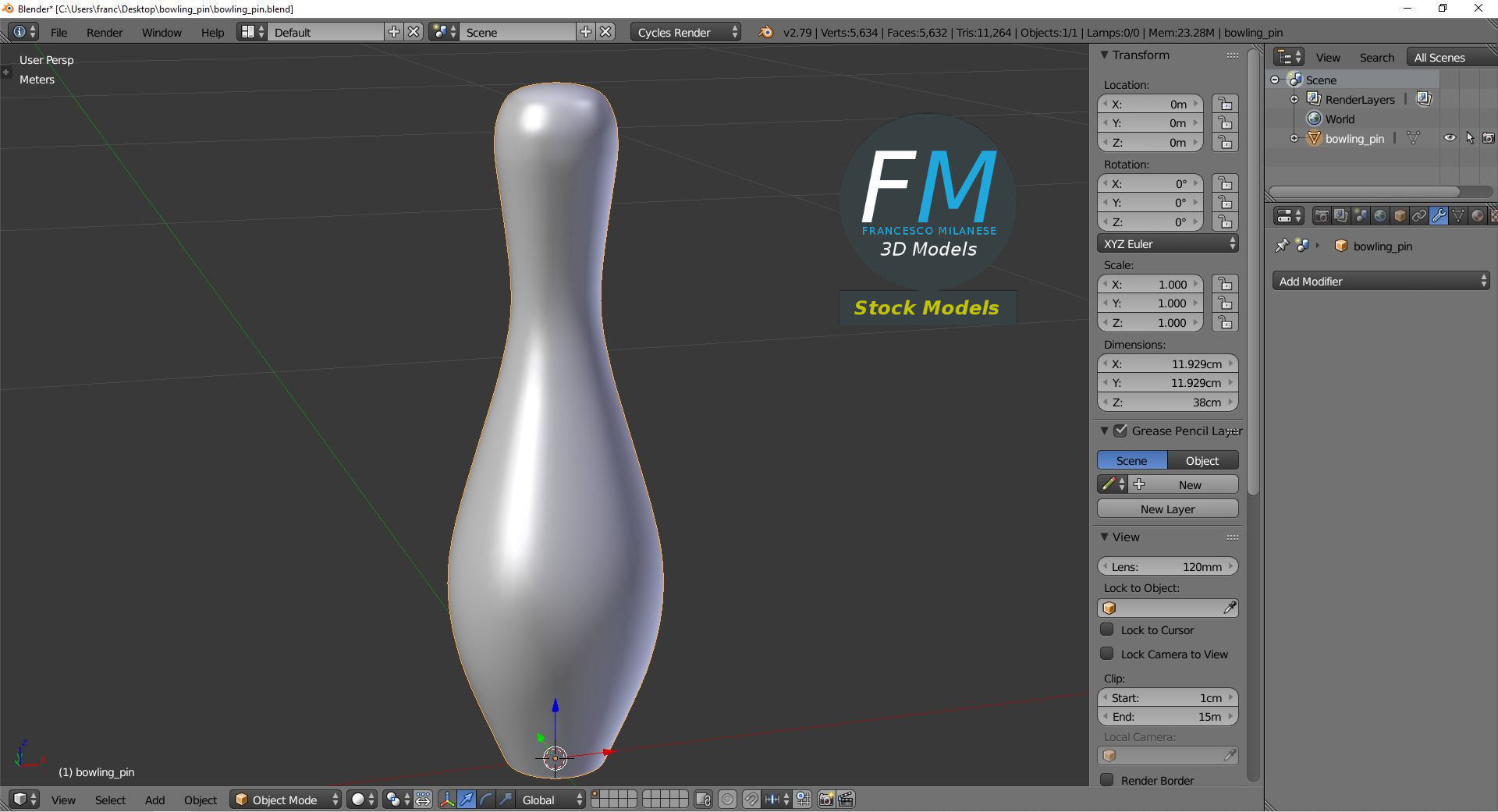Click the proportional editing circle icon
The width and height of the screenshot is (1498, 812).
727,800
